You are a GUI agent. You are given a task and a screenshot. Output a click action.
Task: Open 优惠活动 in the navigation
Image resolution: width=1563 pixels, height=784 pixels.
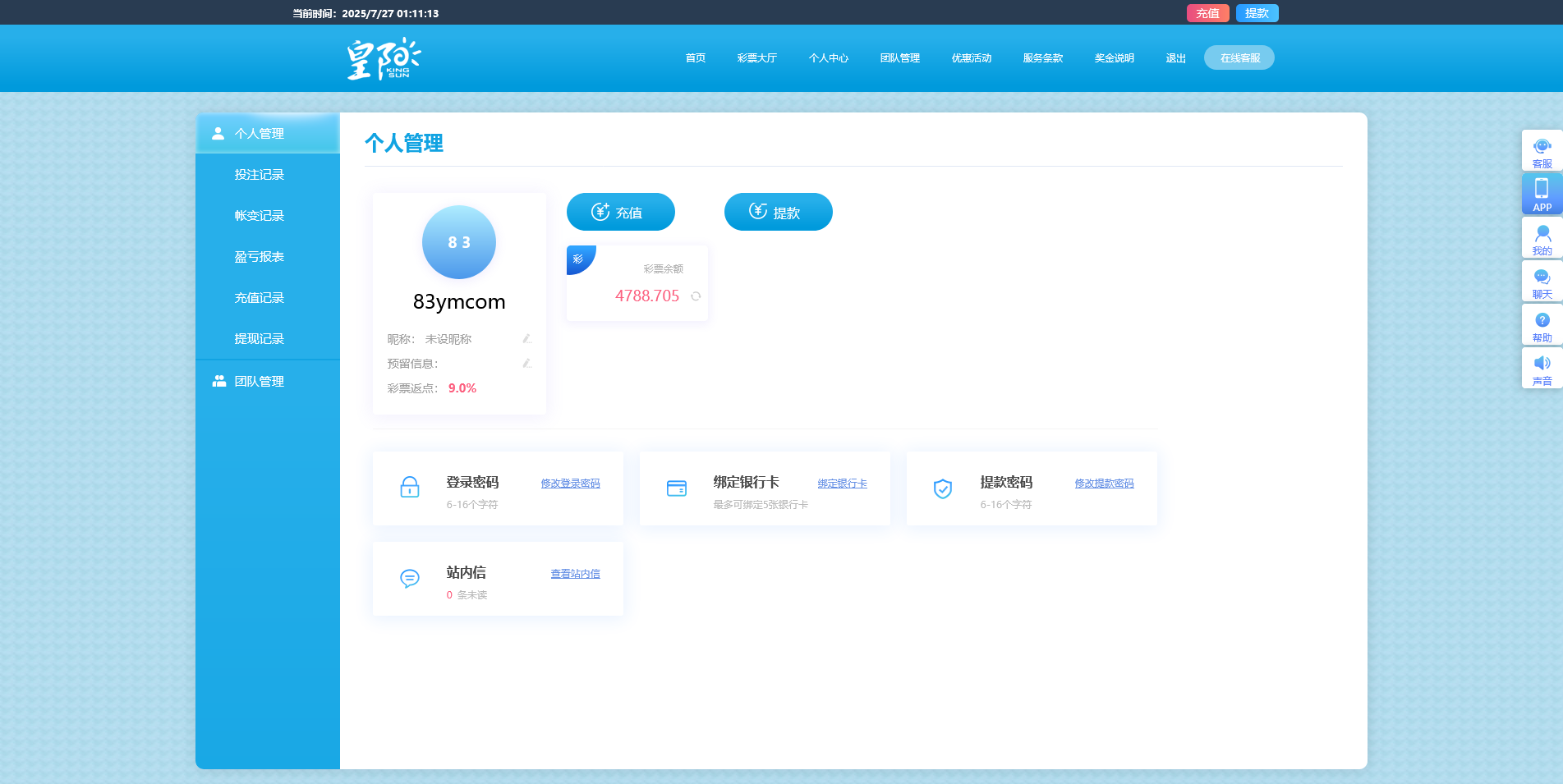click(x=972, y=58)
